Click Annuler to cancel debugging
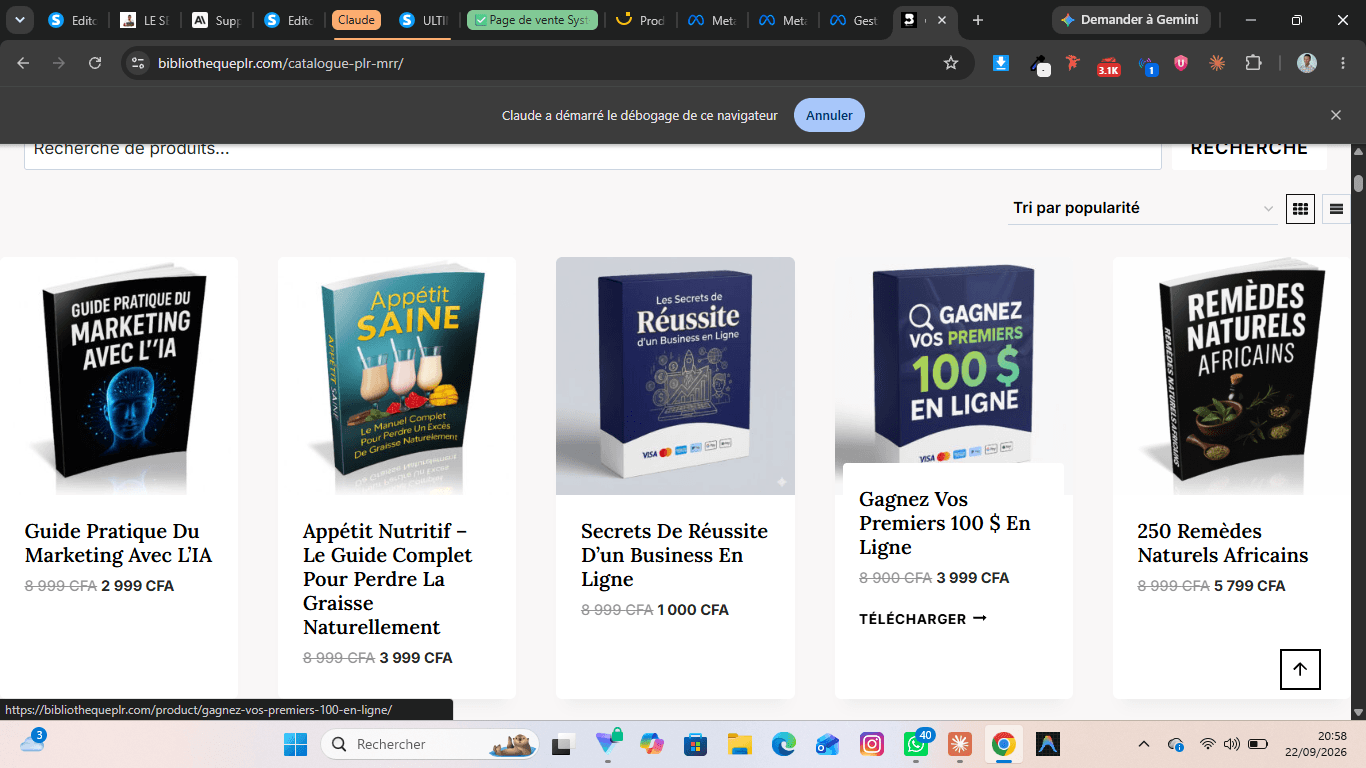 829,115
